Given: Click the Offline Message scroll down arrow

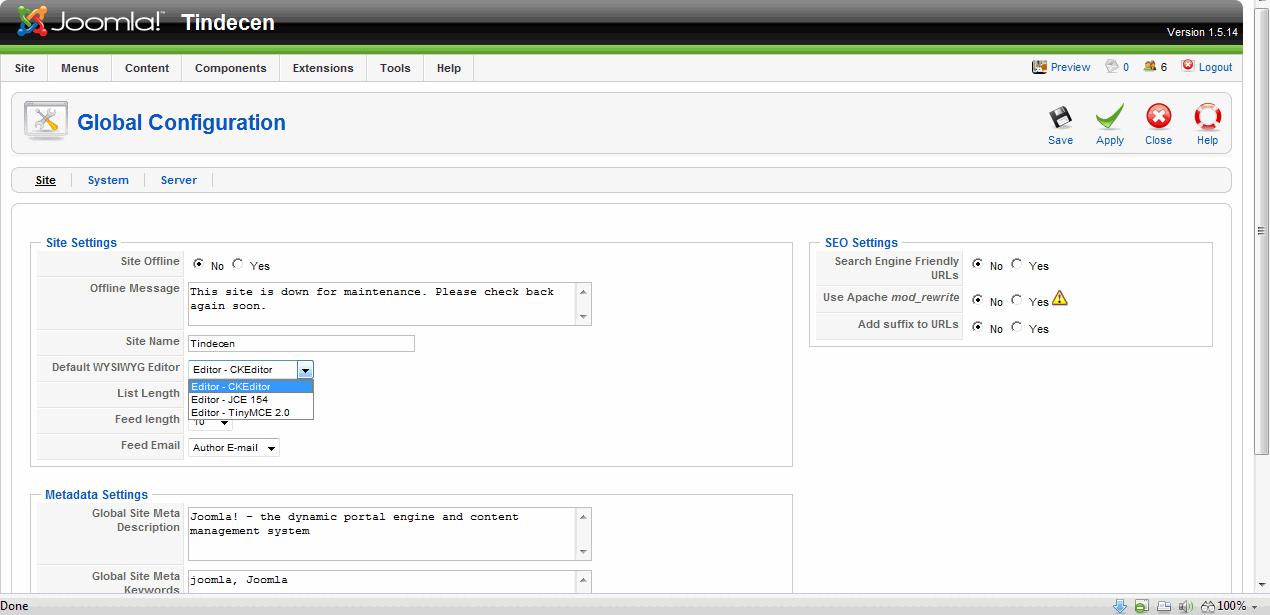Looking at the screenshot, I should pos(584,317).
